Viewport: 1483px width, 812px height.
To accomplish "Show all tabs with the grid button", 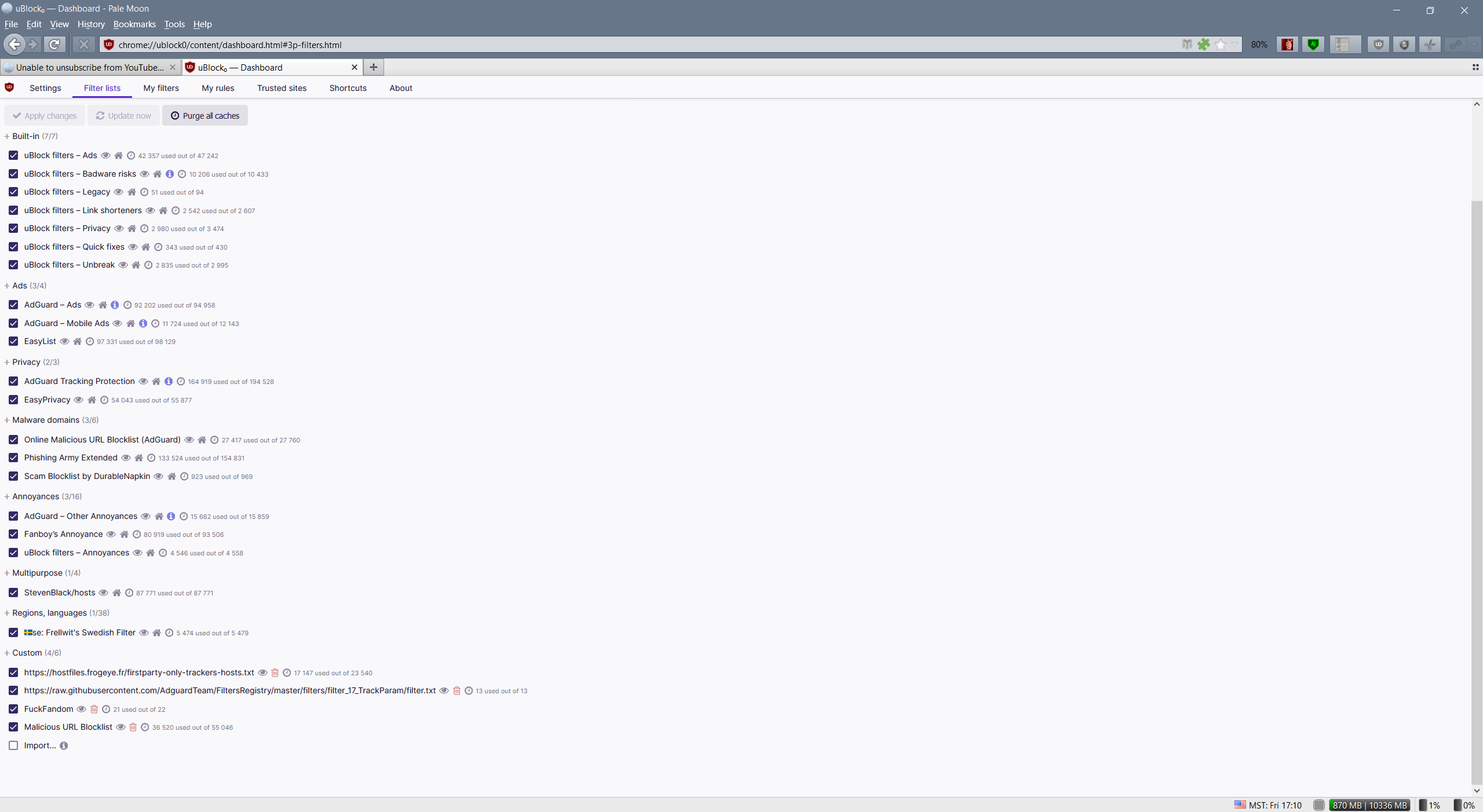I will (x=1475, y=68).
